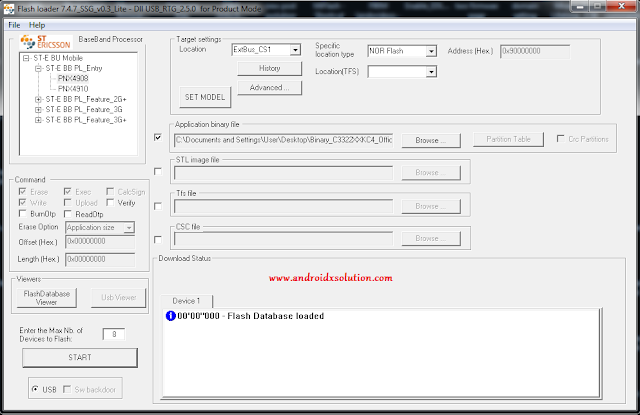
Task: Click the Flash loader title bar app icon
Action: (x=9, y=9)
